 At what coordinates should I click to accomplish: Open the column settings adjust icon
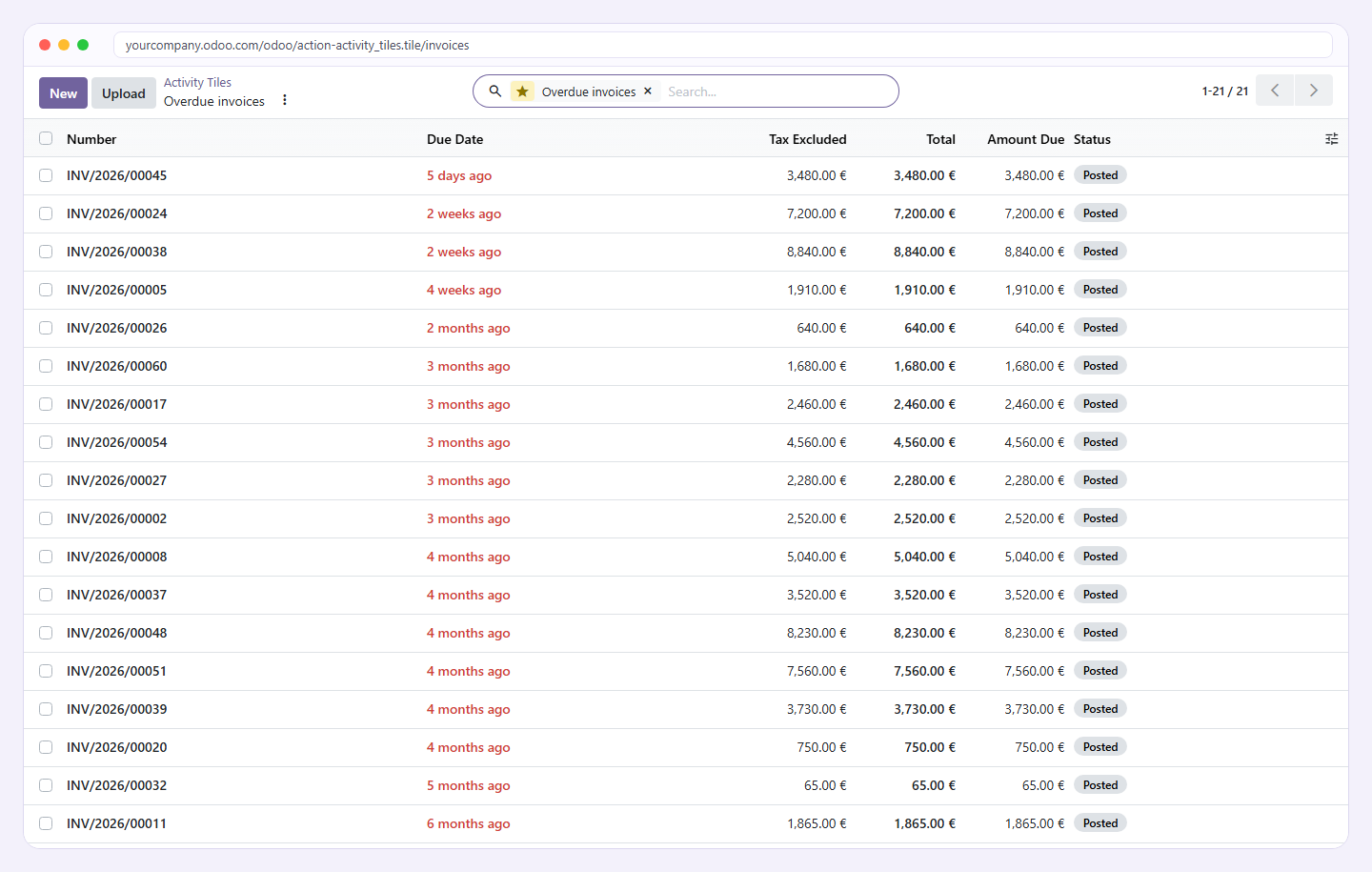point(1332,139)
